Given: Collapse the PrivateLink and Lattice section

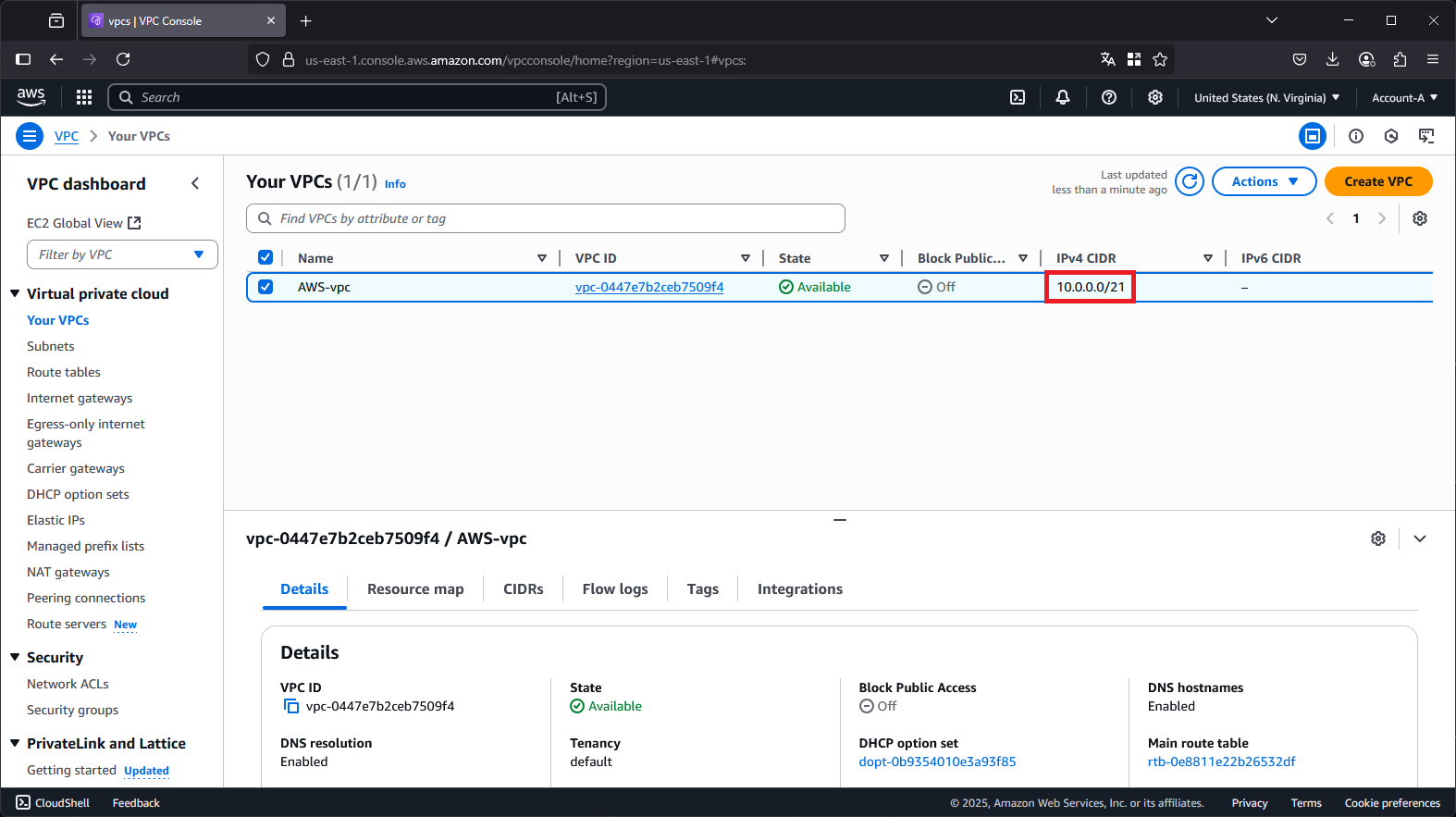Looking at the screenshot, I should click(x=15, y=743).
